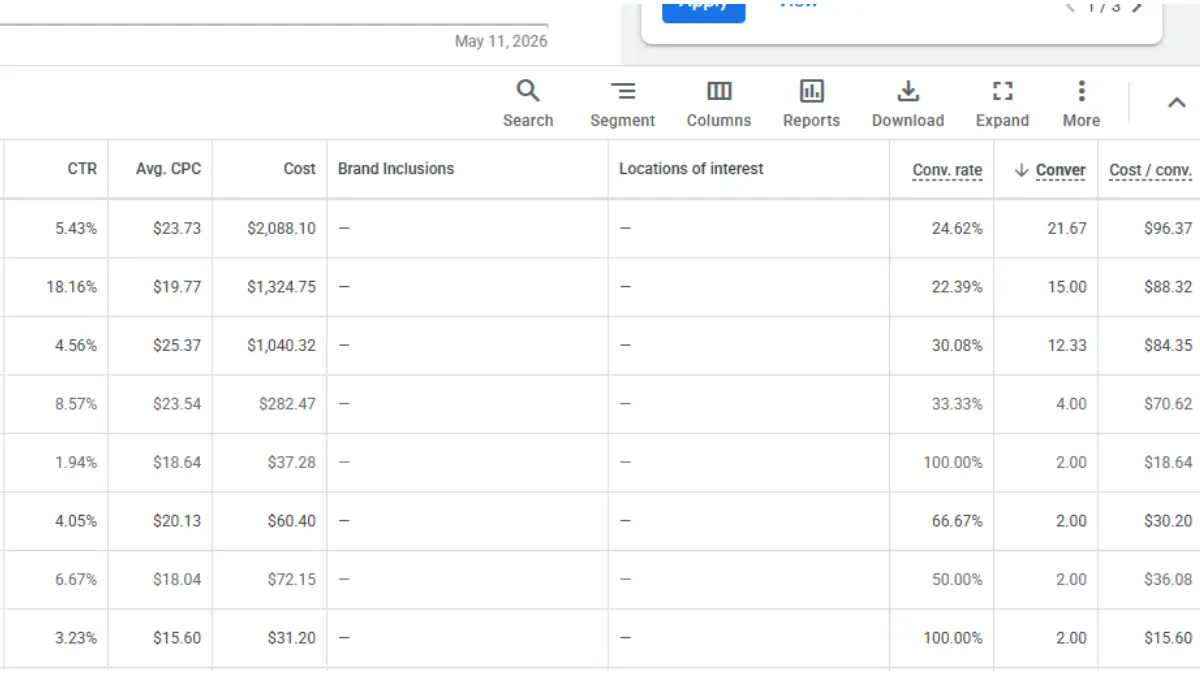Viewport: 1200px width, 675px height.
Task: Select the $2,088.10 cost cell
Action: (281, 228)
